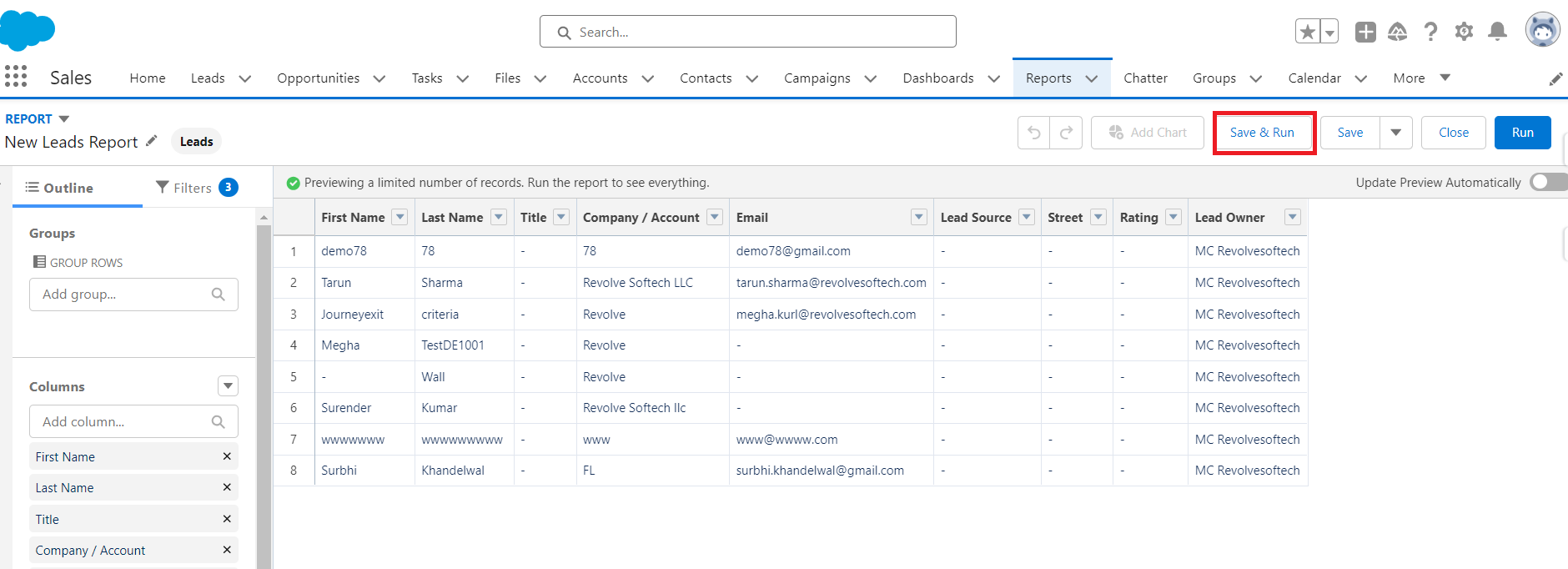1568x569 pixels.
Task: Open the More navigation dropdown
Action: click(1421, 78)
